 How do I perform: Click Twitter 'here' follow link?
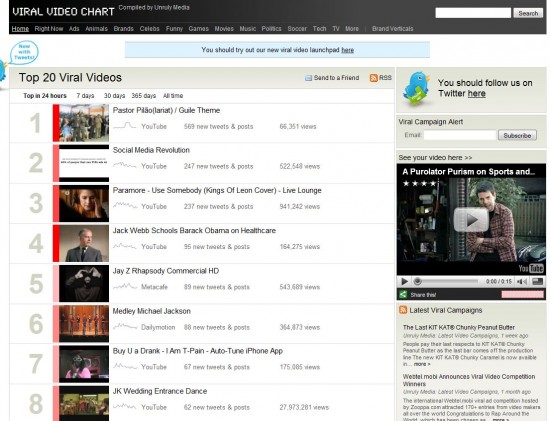pyautogui.click(x=477, y=94)
